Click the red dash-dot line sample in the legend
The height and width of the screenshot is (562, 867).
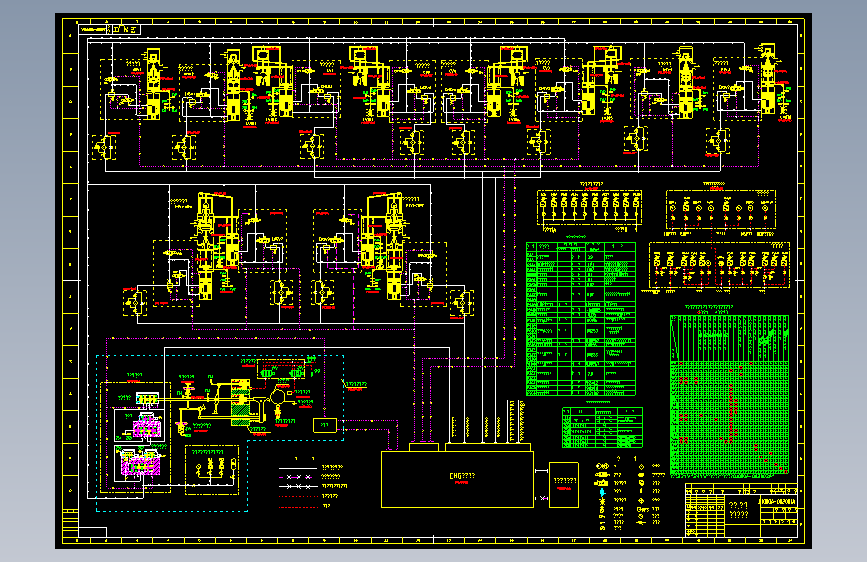coord(297,506)
